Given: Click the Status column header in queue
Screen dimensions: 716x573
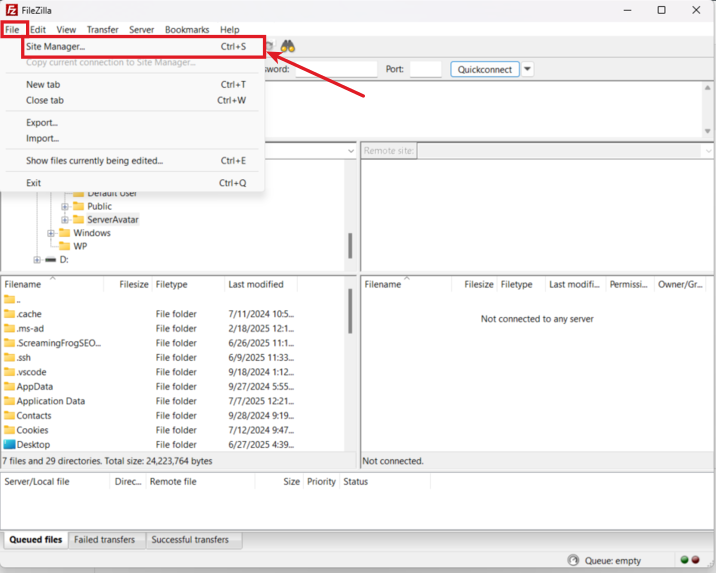Looking at the screenshot, I should [384, 482].
